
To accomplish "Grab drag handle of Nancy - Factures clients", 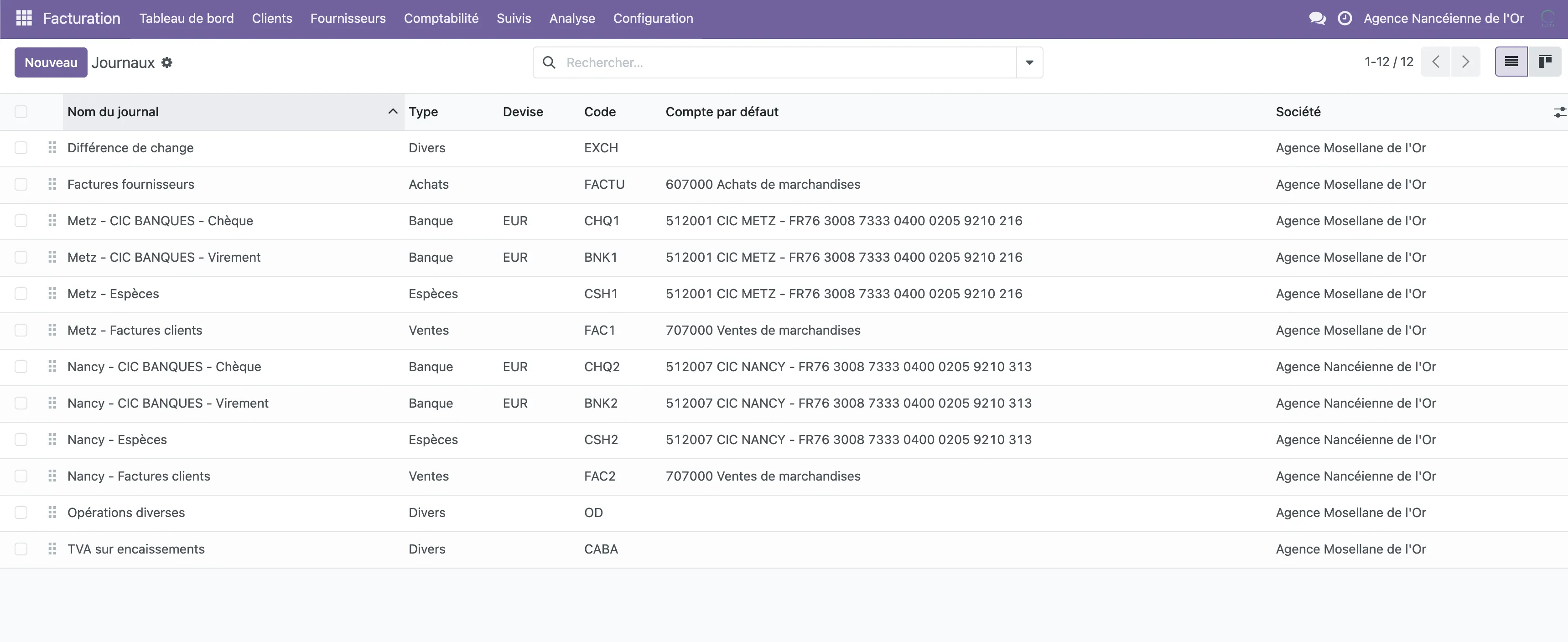I will (x=52, y=476).
